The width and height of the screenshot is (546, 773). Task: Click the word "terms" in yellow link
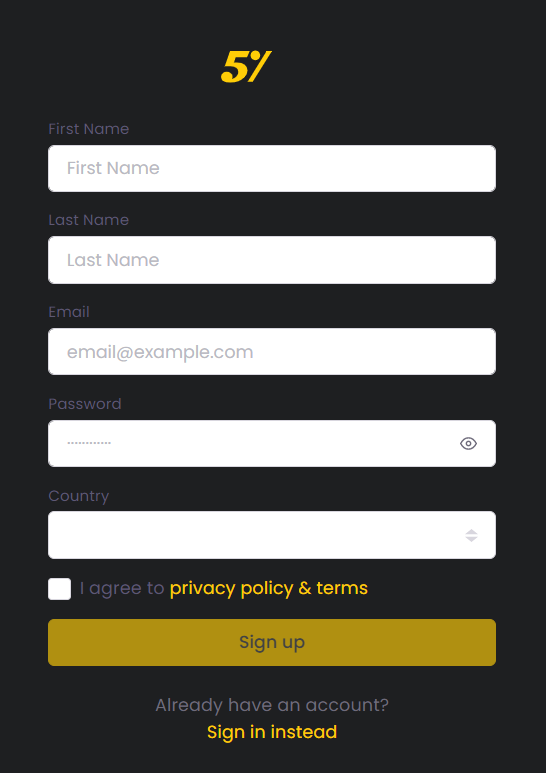click(x=342, y=588)
